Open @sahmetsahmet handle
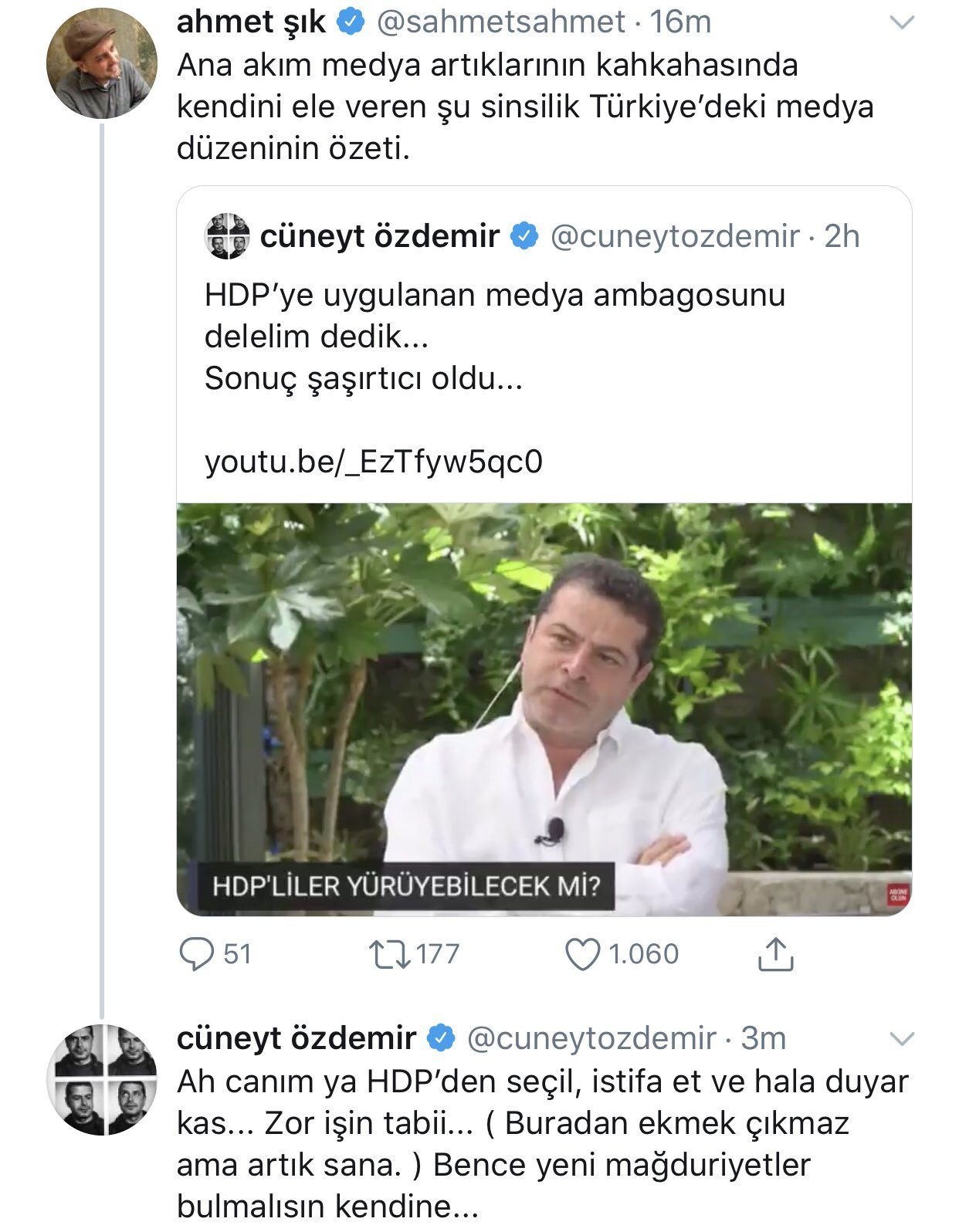The height and width of the screenshot is (1232, 959). pyautogui.click(x=500, y=22)
